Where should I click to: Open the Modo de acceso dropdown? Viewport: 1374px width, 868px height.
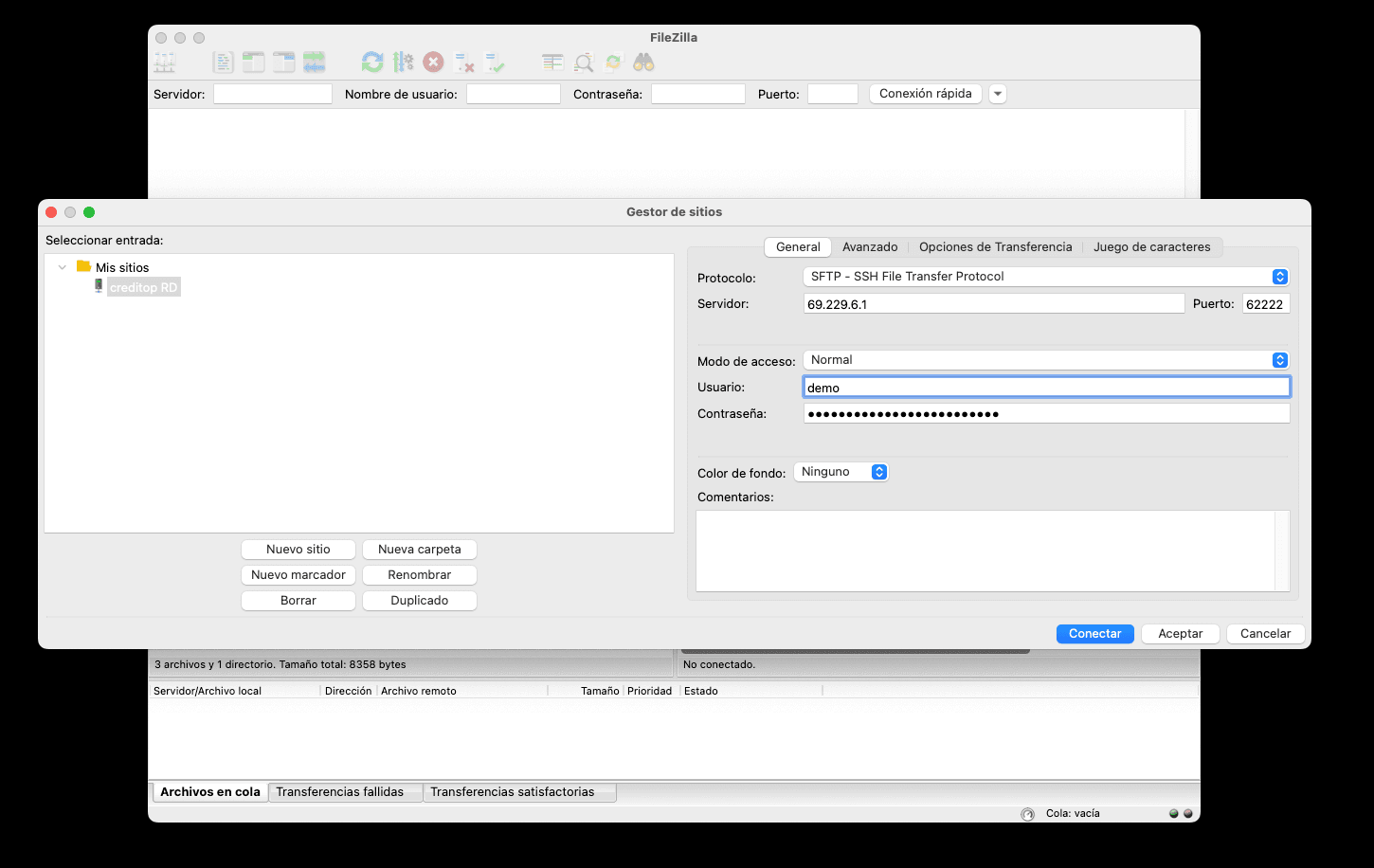[x=1045, y=360]
